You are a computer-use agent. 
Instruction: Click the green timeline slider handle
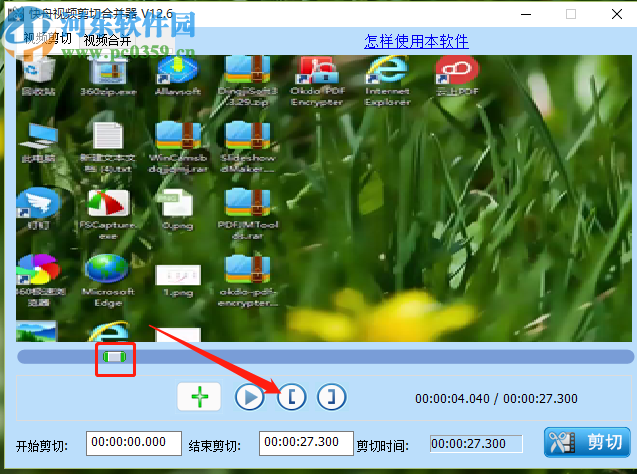tap(115, 357)
